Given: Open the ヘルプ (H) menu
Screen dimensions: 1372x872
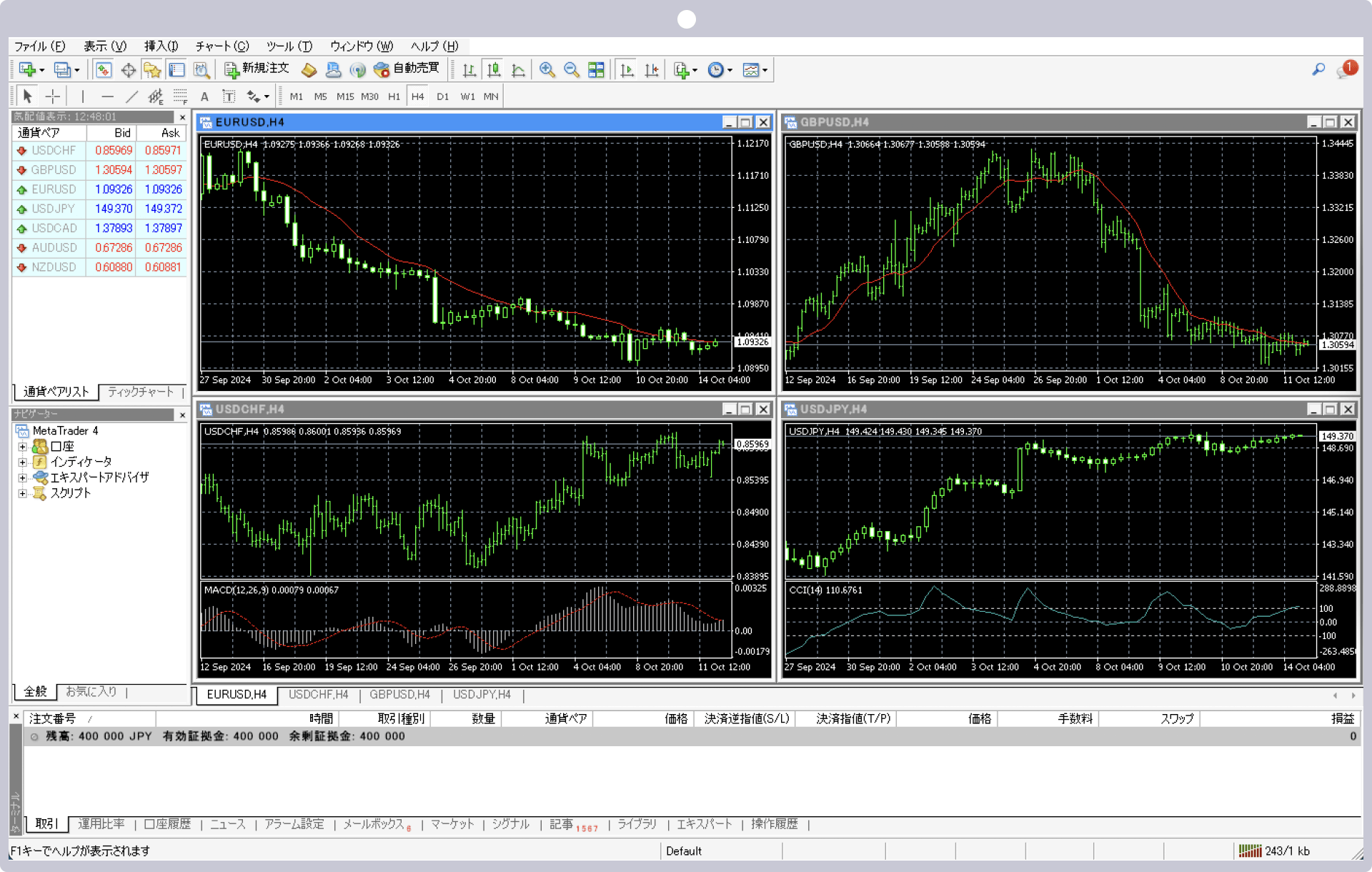Looking at the screenshot, I should pyautogui.click(x=434, y=46).
